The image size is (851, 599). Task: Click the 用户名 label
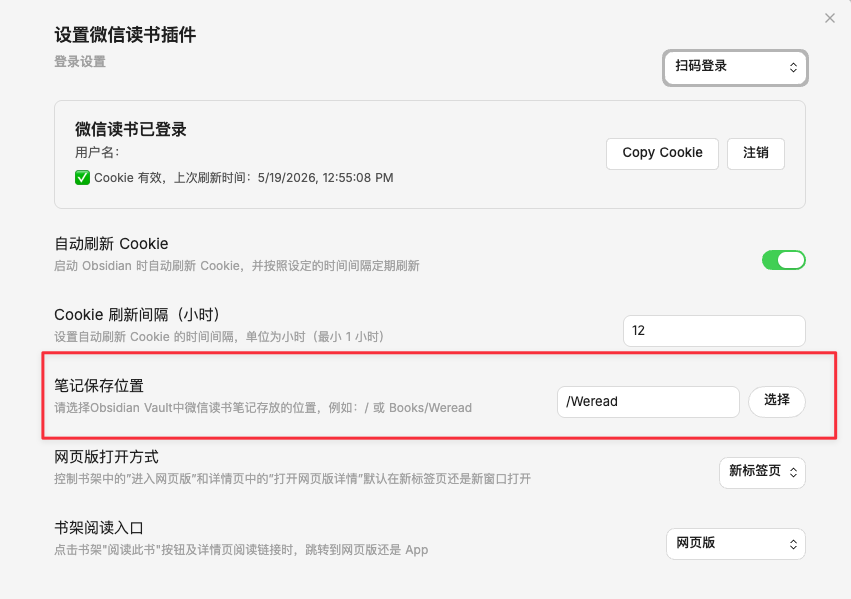point(97,152)
